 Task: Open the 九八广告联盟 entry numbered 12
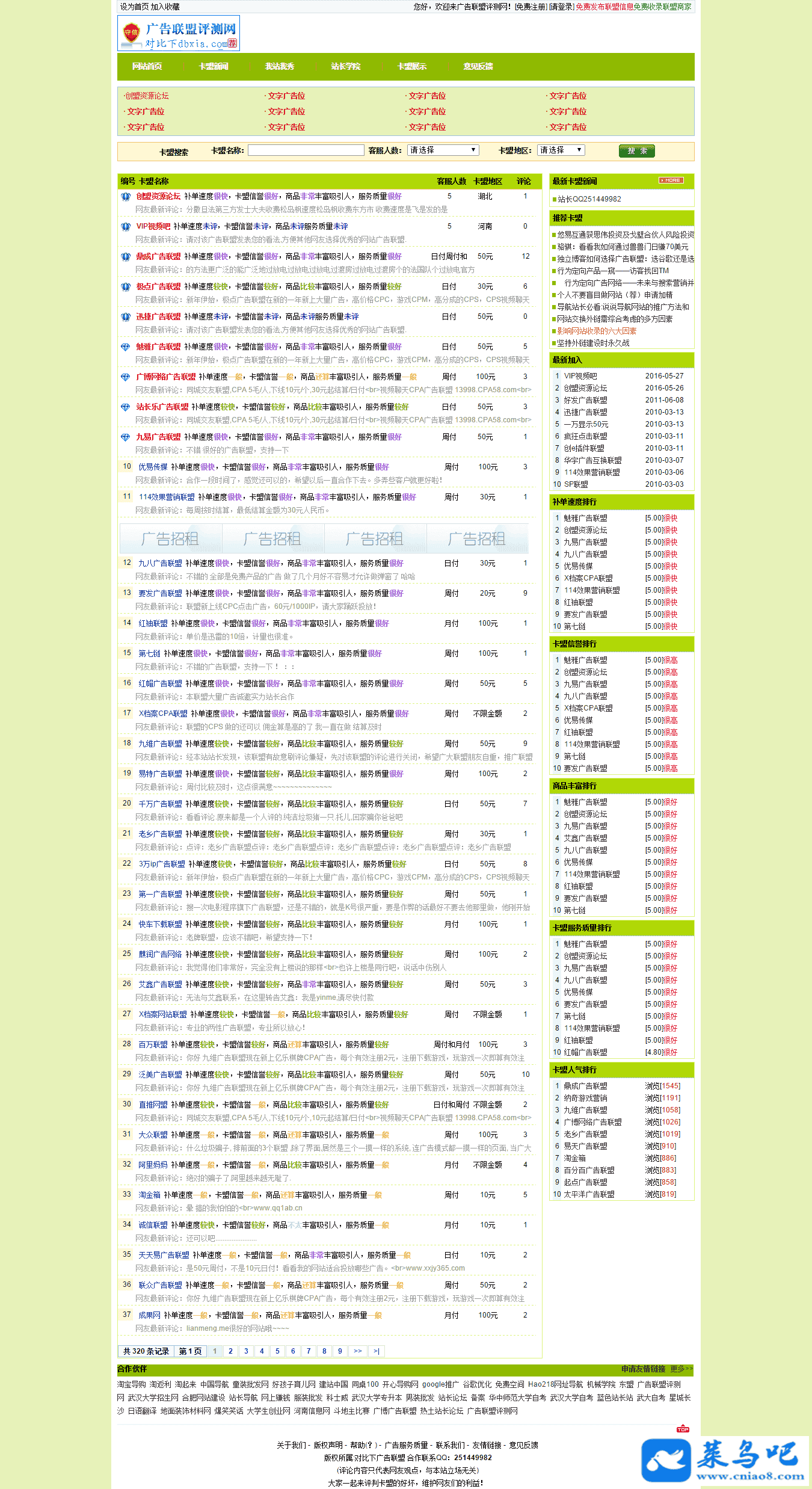(160, 563)
